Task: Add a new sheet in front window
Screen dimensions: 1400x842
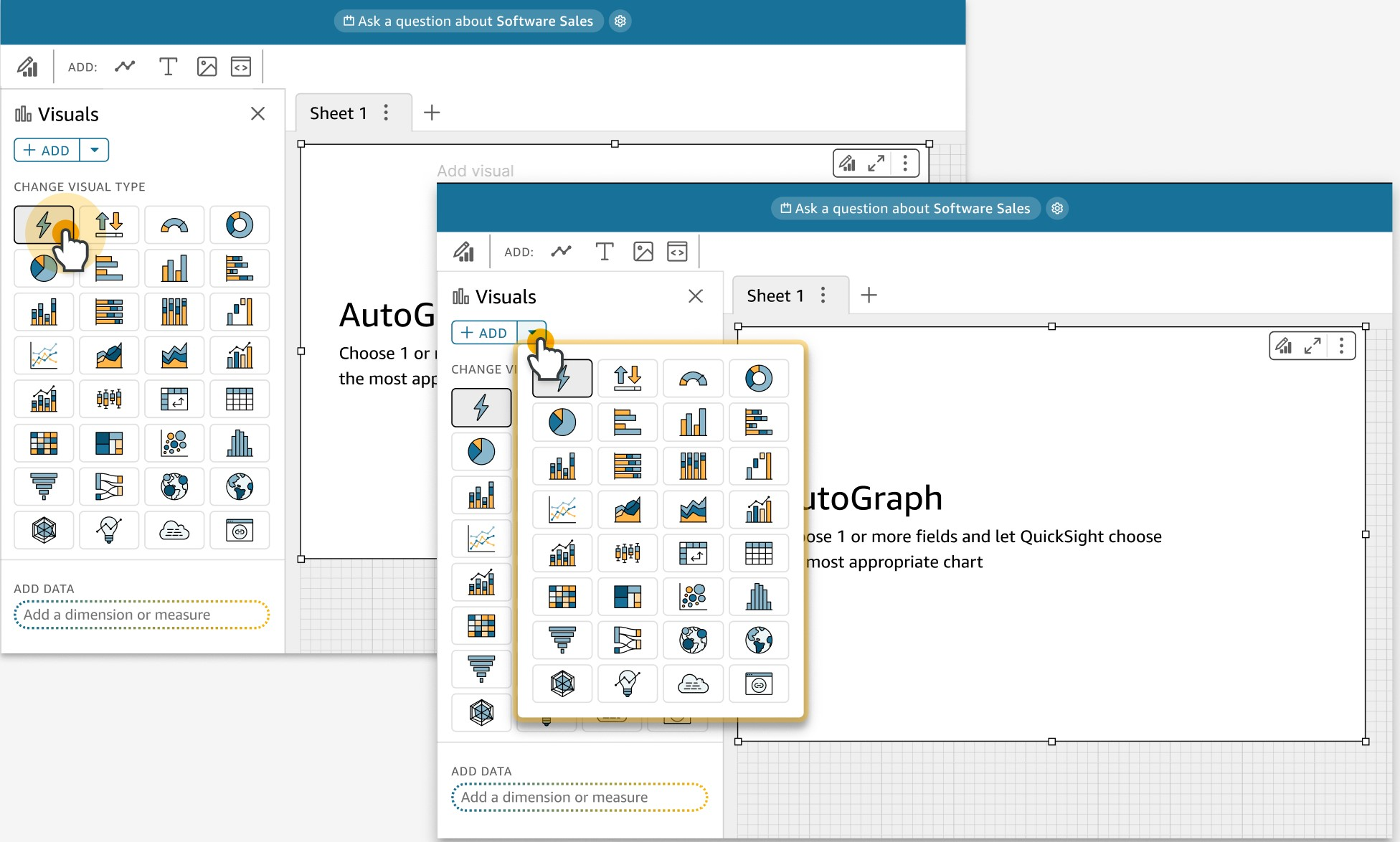Action: [x=869, y=295]
